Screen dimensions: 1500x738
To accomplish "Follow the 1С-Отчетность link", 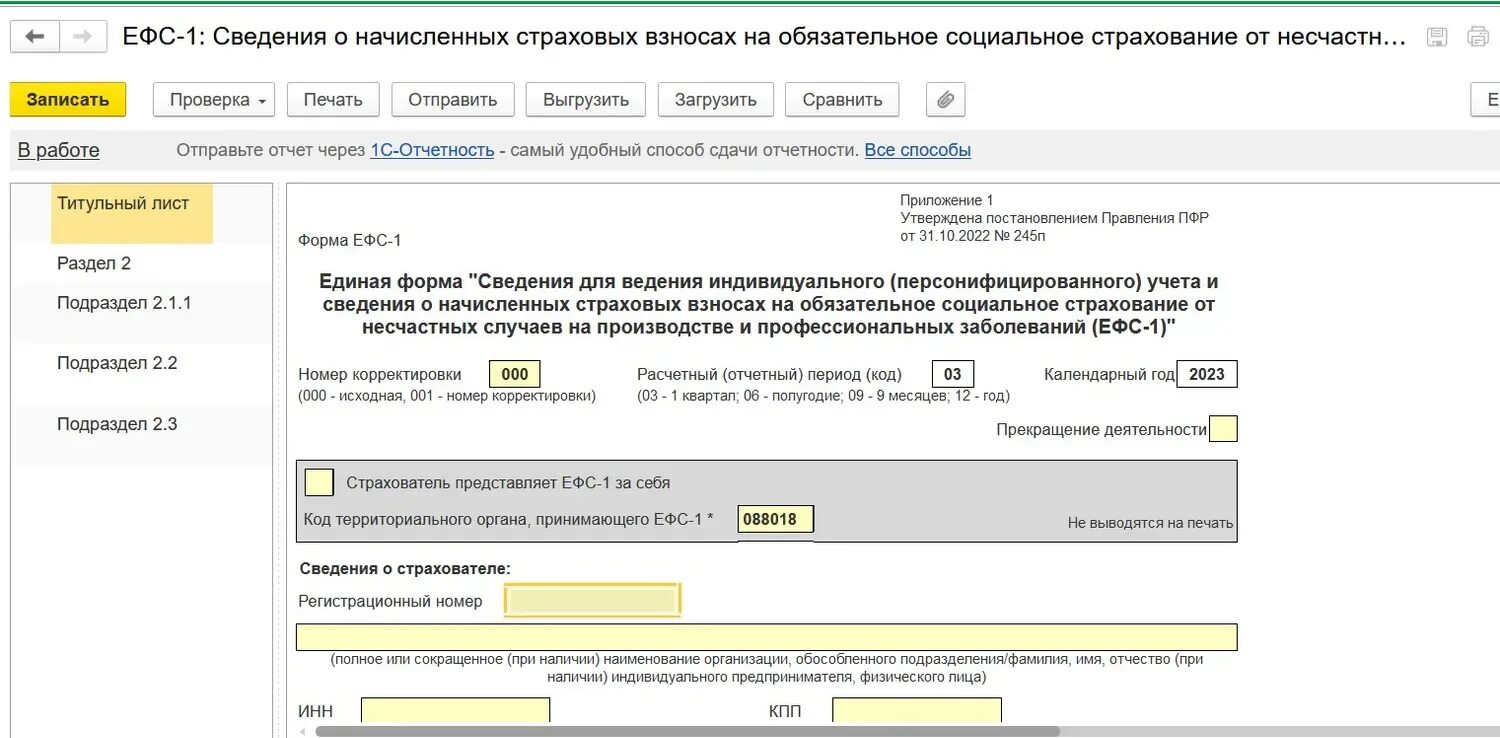I will coord(432,150).
